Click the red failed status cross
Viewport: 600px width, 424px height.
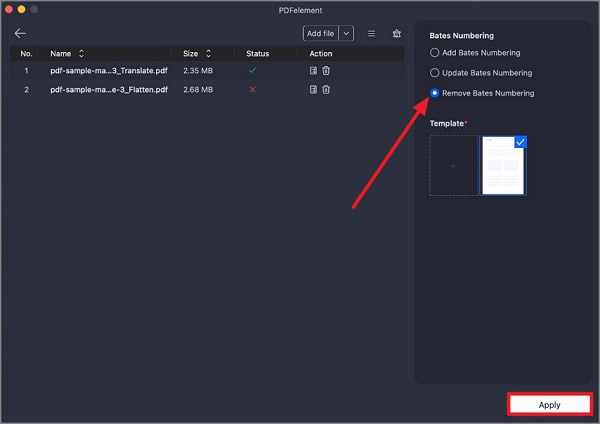(x=253, y=90)
